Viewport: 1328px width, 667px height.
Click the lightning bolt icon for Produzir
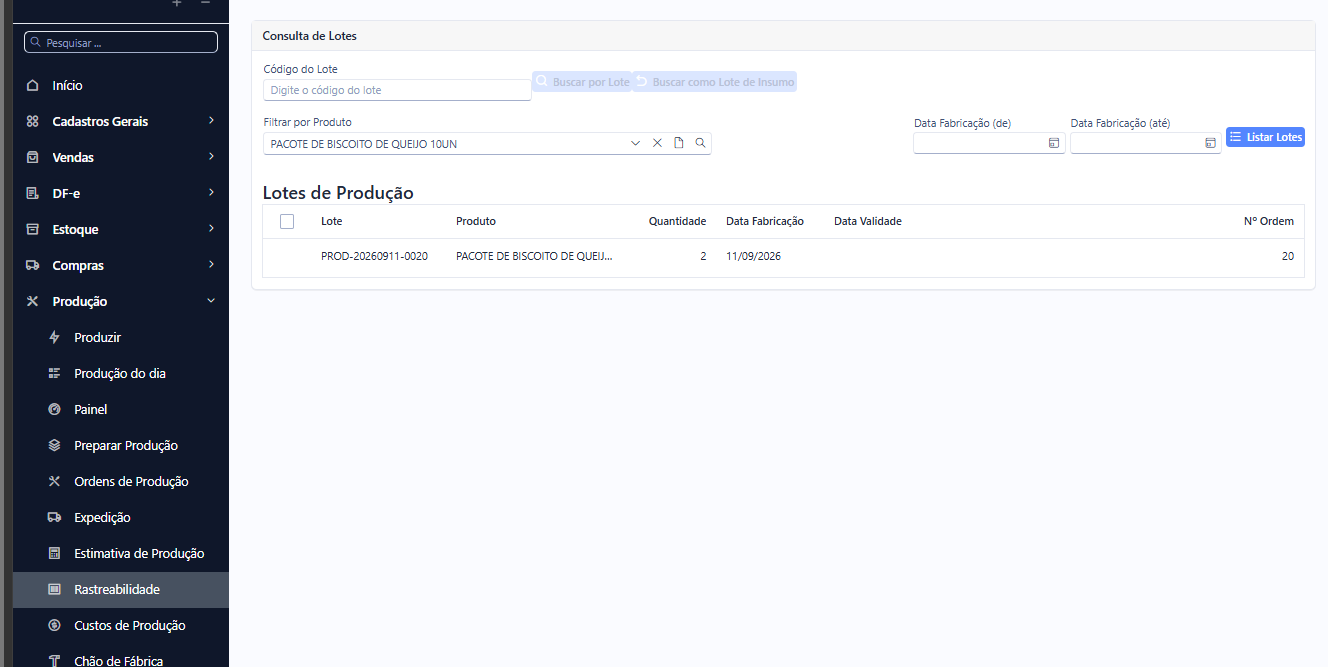(x=55, y=338)
